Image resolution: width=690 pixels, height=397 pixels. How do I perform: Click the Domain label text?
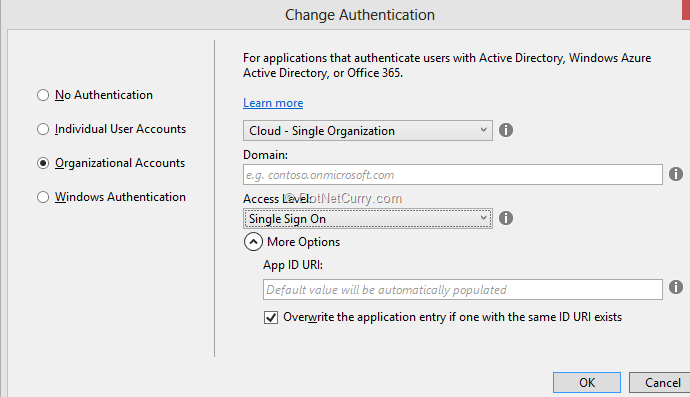[x=265, y=155]
